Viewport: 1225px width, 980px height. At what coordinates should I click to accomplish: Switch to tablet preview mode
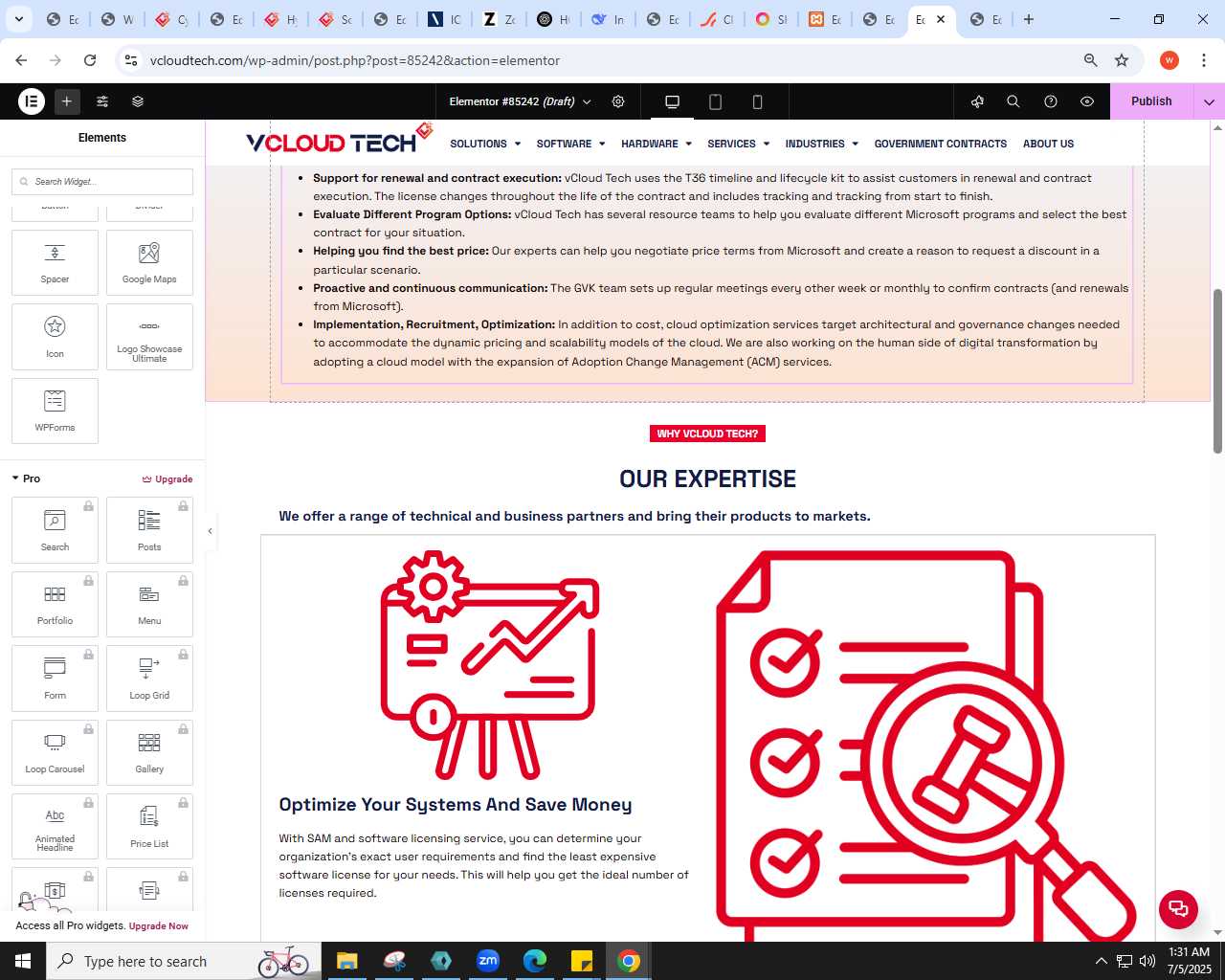click(715, 101)
